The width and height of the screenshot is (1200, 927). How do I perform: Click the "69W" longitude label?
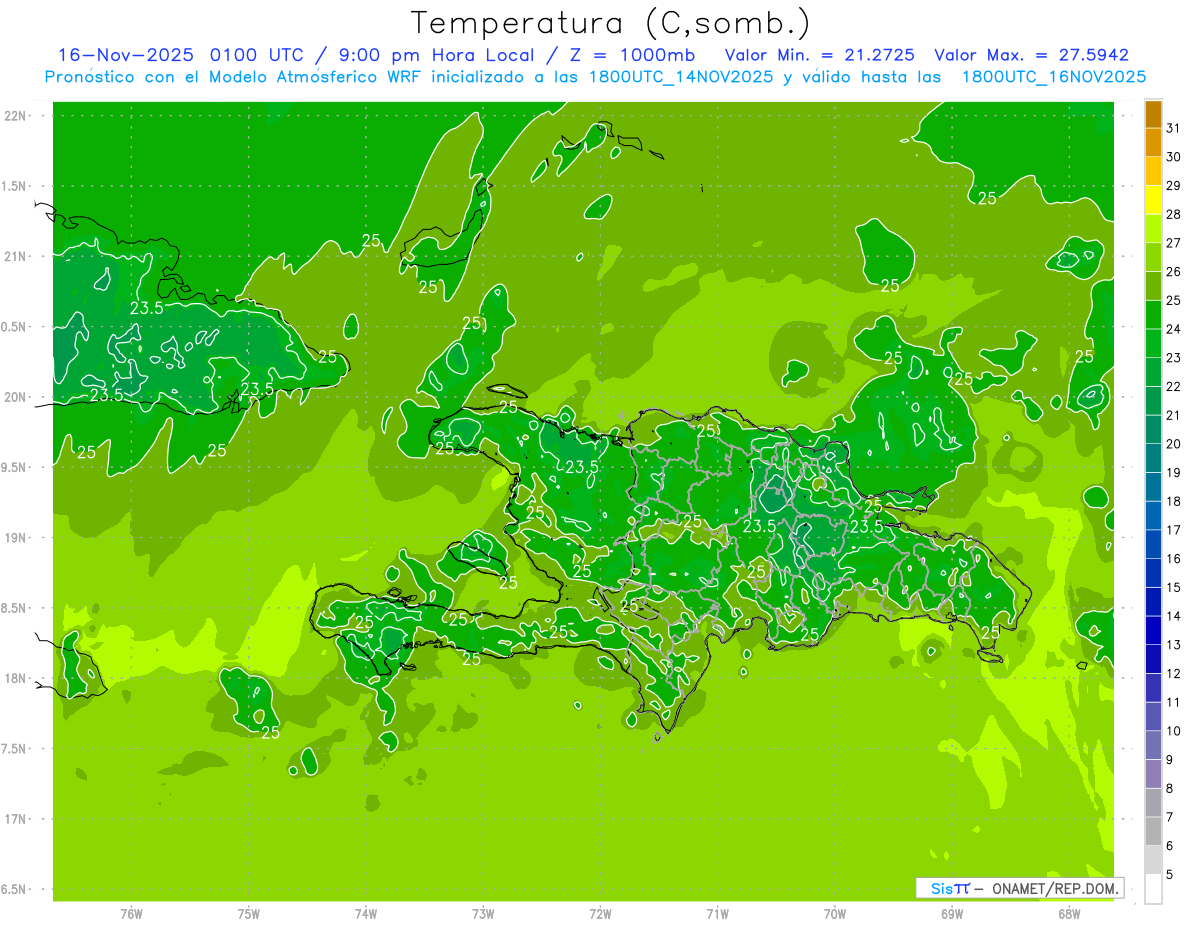click(952, 914)
